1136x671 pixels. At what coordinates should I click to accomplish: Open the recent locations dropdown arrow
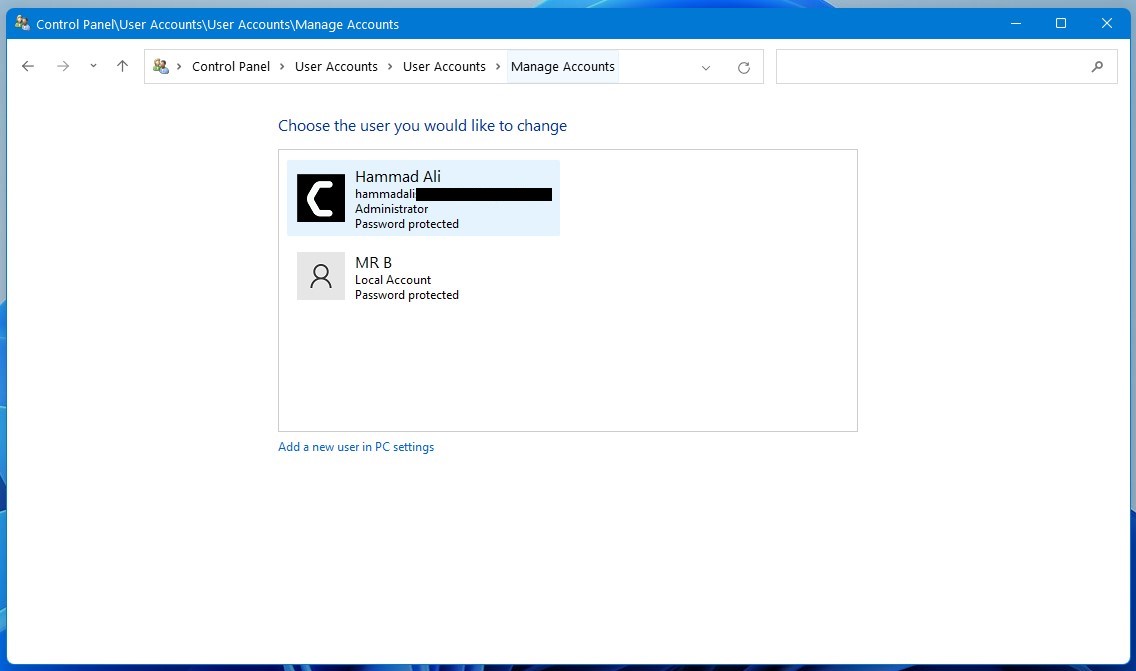[x=93, y=66]
